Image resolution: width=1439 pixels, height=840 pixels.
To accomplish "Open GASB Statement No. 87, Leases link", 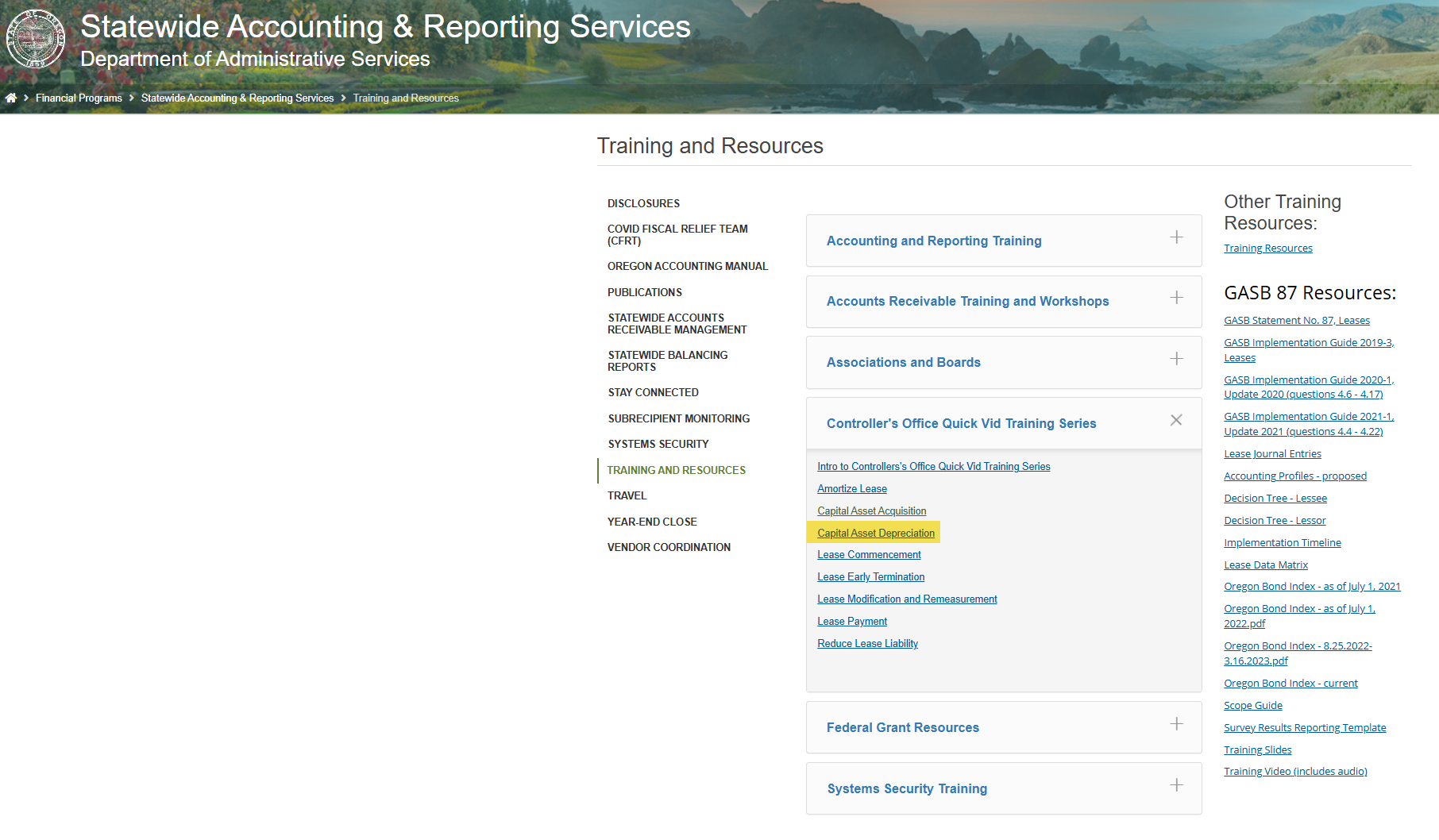I will click(x=1296, y=321).
